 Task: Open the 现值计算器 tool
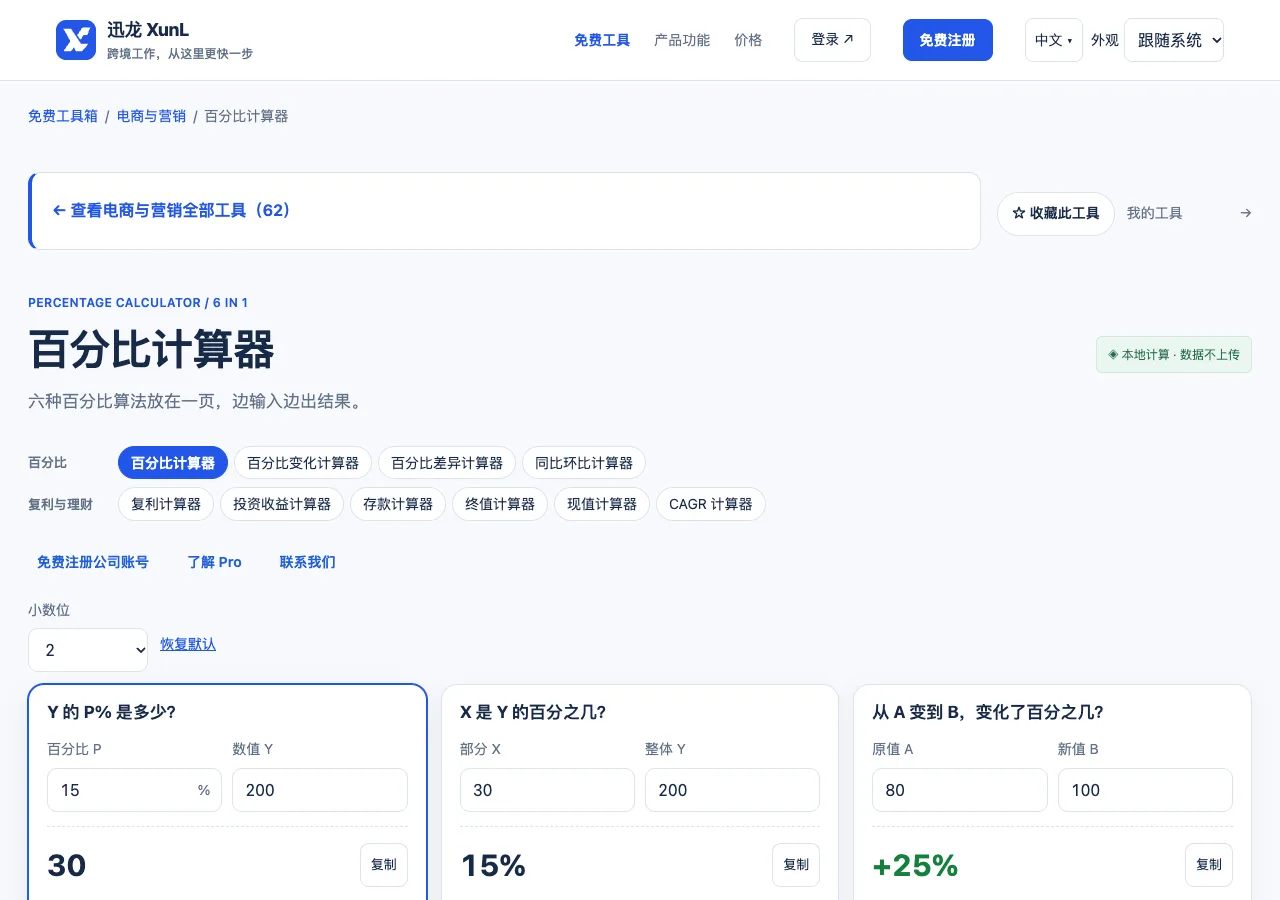[x=602, y=504]
